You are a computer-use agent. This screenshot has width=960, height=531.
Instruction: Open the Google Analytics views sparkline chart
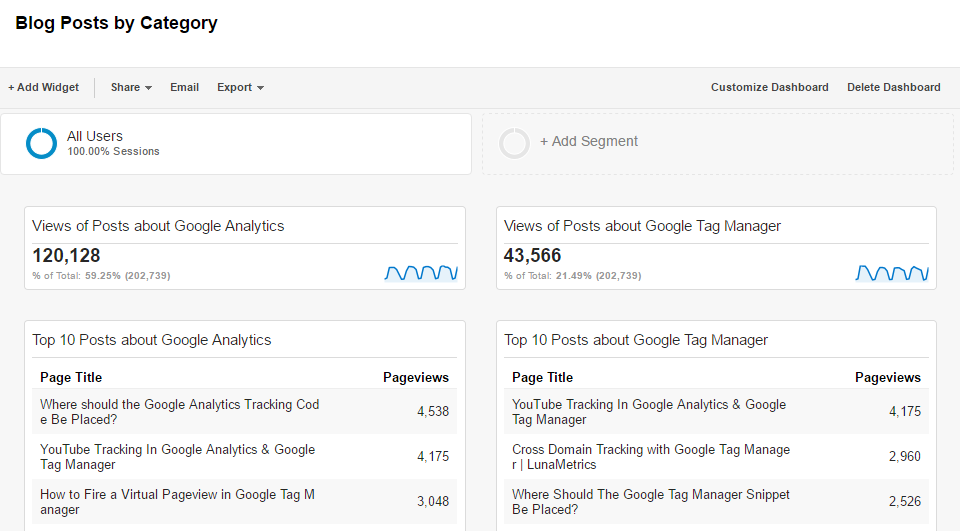(421, 273)
